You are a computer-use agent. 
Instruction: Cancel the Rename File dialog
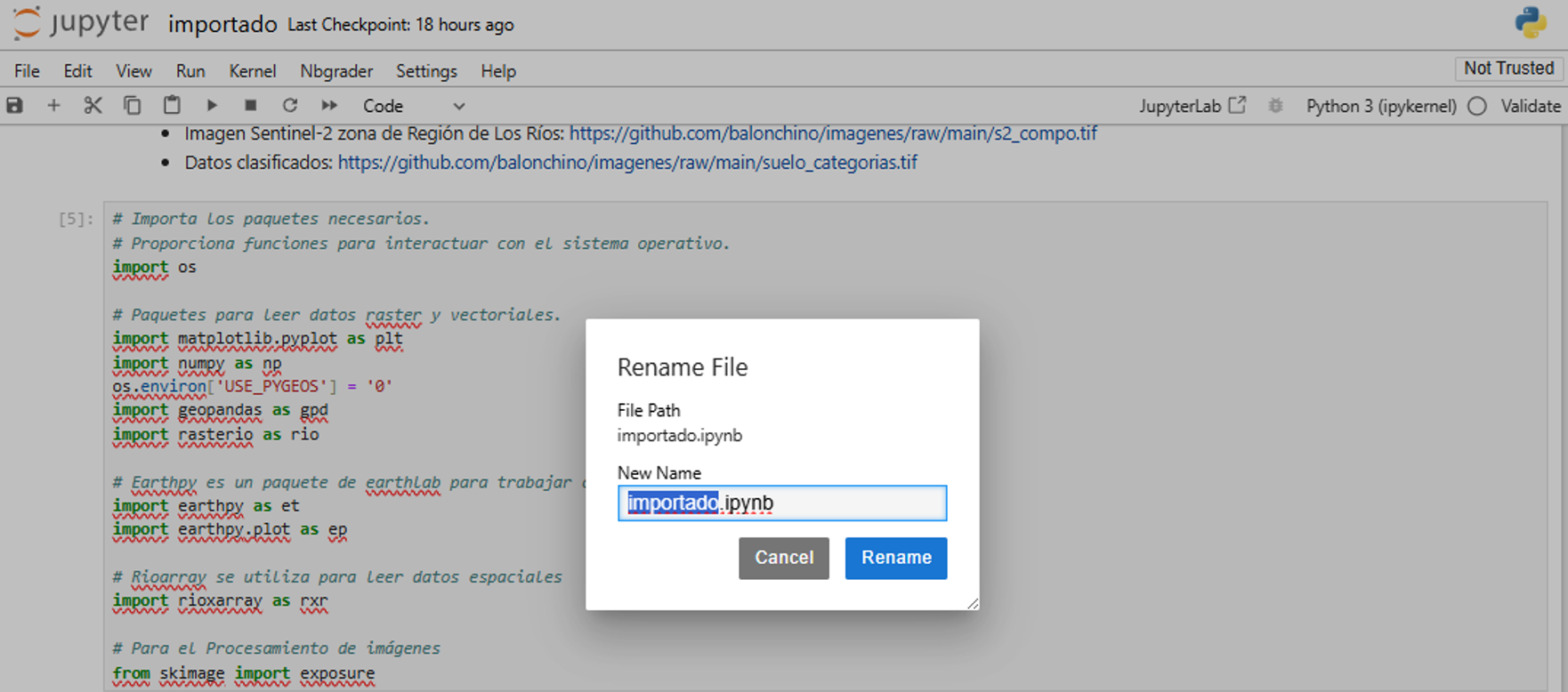pyautogui.click(x=783, y=558)
